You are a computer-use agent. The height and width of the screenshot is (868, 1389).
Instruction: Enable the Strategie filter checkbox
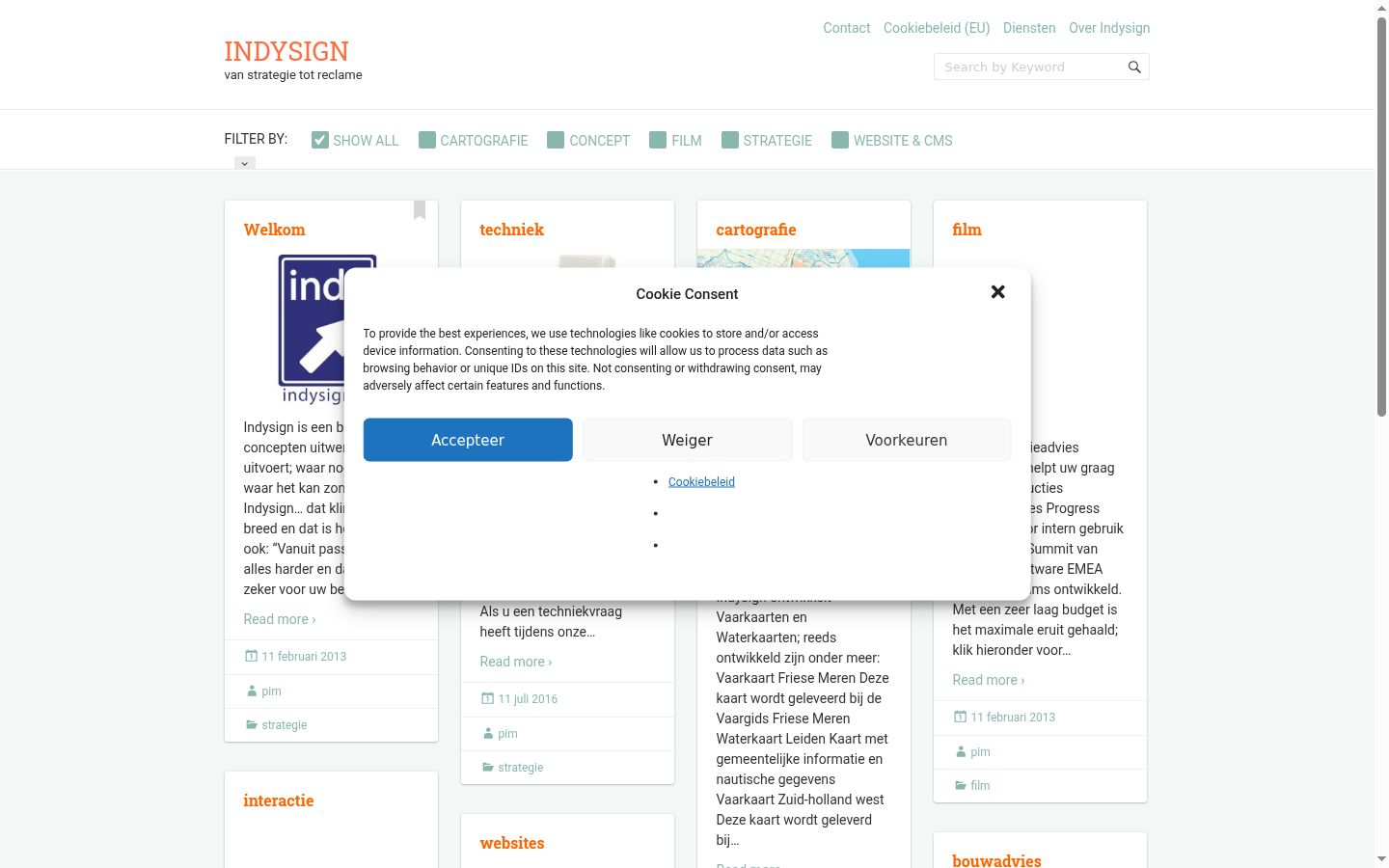730,140
